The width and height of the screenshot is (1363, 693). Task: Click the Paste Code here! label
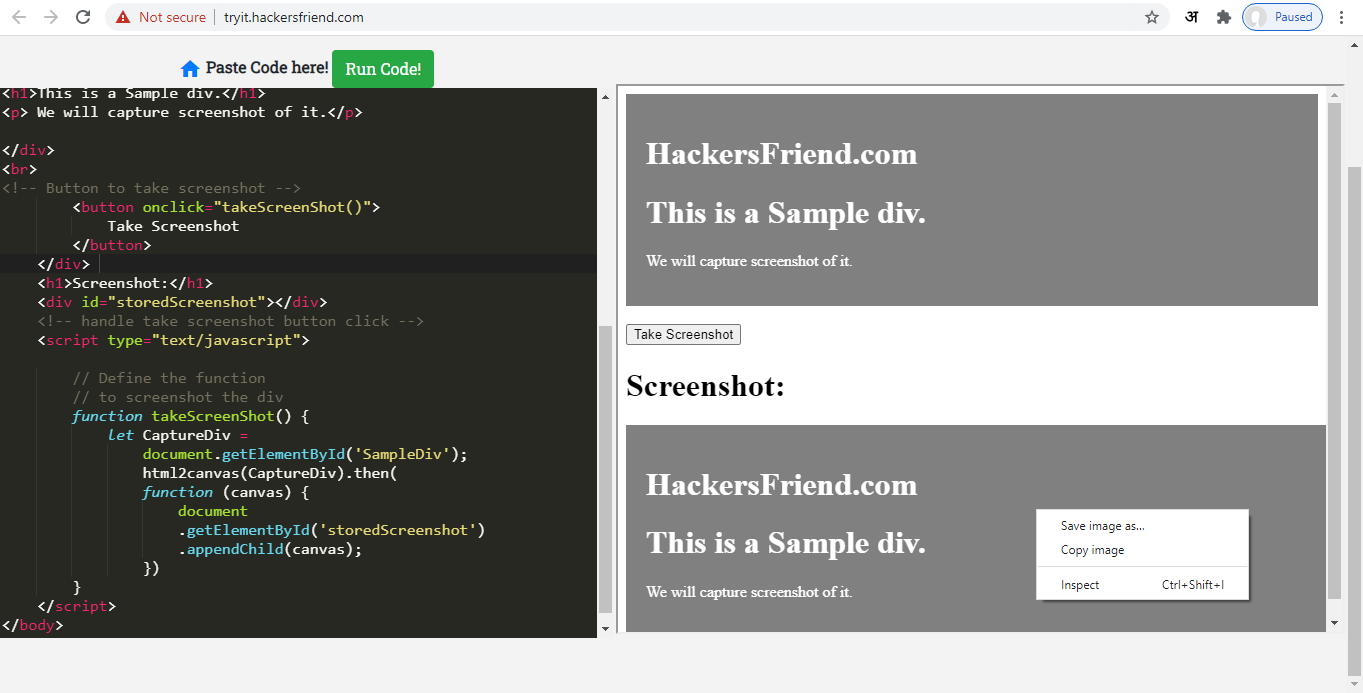pos(267,68)
